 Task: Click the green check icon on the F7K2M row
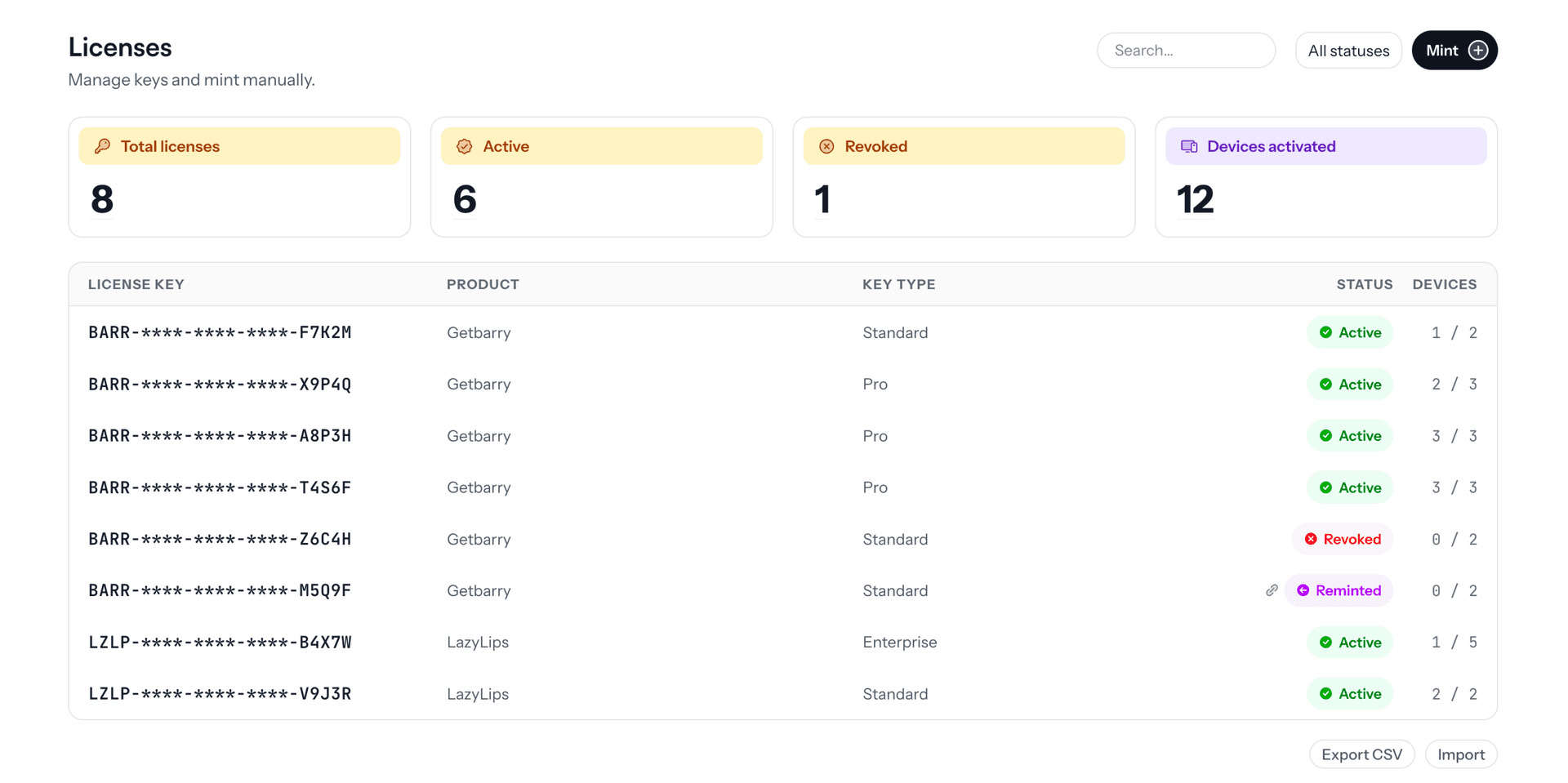tap(1325, 332)
